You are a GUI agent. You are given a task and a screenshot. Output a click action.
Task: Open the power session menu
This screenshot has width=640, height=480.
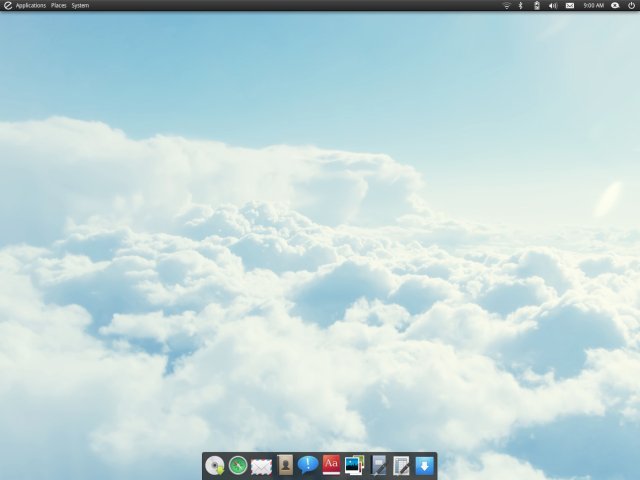pos(631,5)
